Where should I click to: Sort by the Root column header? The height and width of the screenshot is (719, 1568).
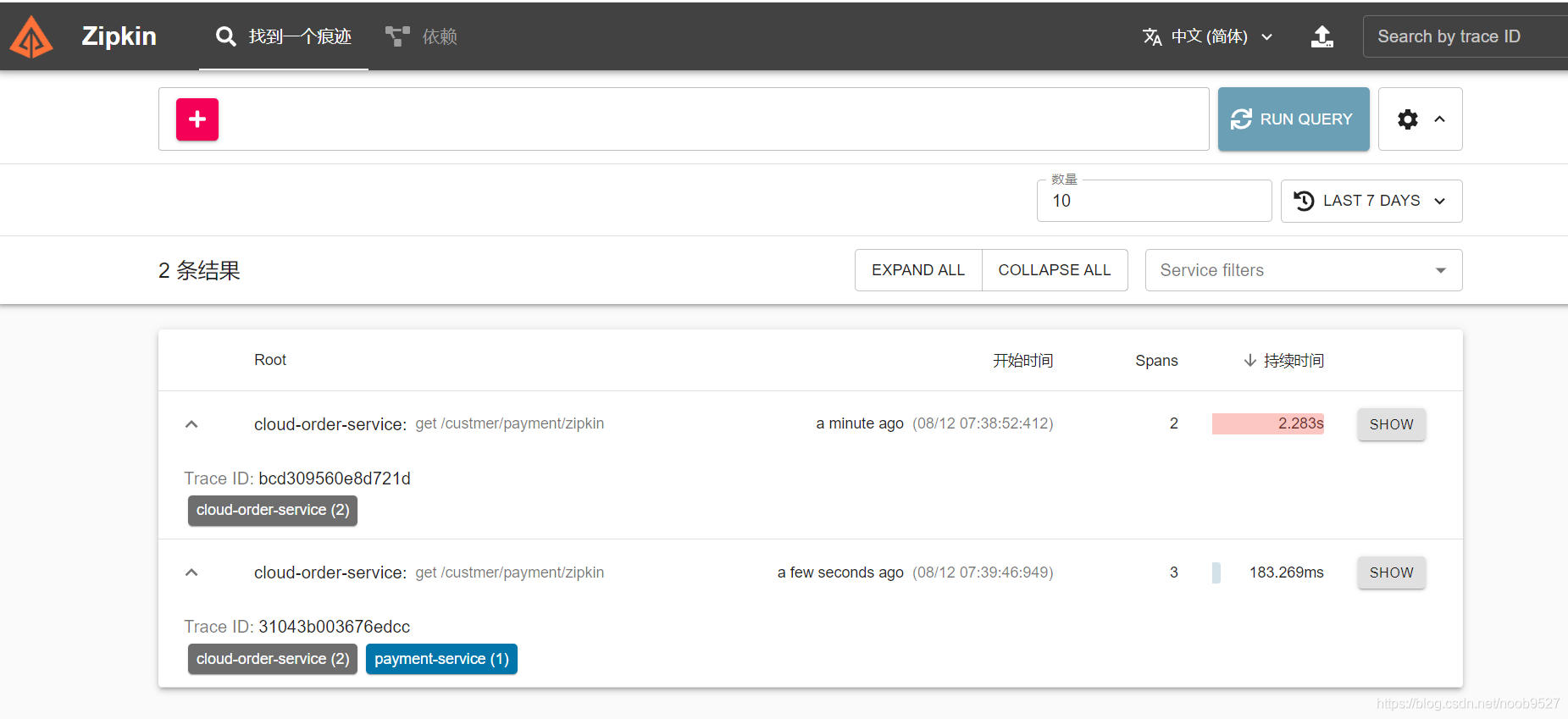coord(270,360)
